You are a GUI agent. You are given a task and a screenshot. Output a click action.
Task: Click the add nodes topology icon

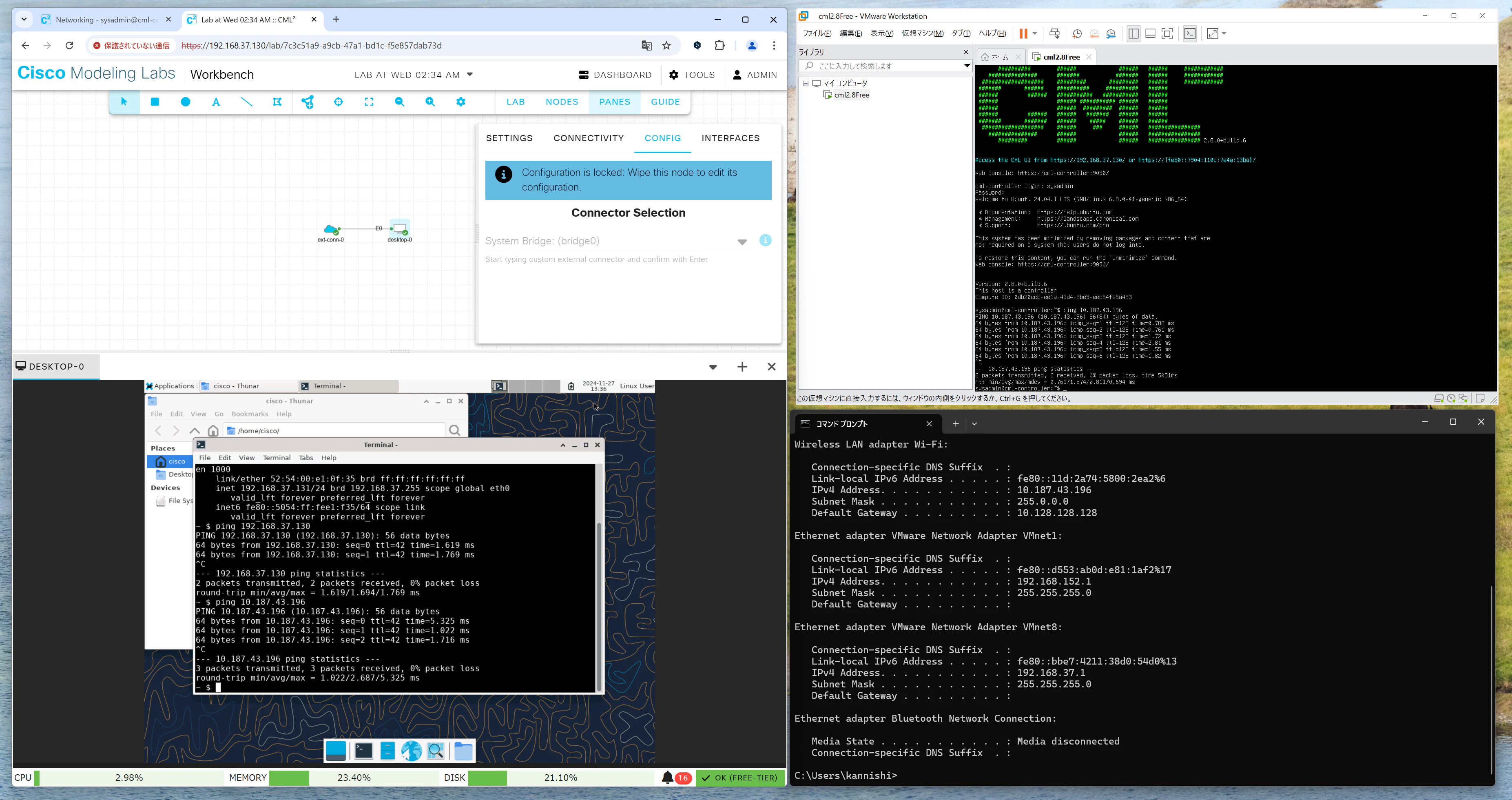[x=308, y=102]
